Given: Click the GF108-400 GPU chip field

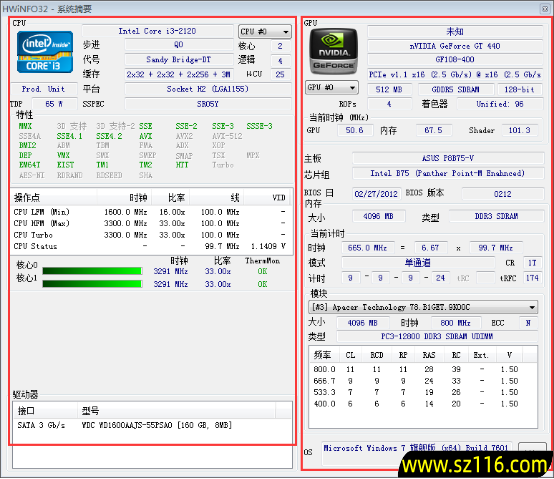Looking at the screenshot, I should pos(455,59).
